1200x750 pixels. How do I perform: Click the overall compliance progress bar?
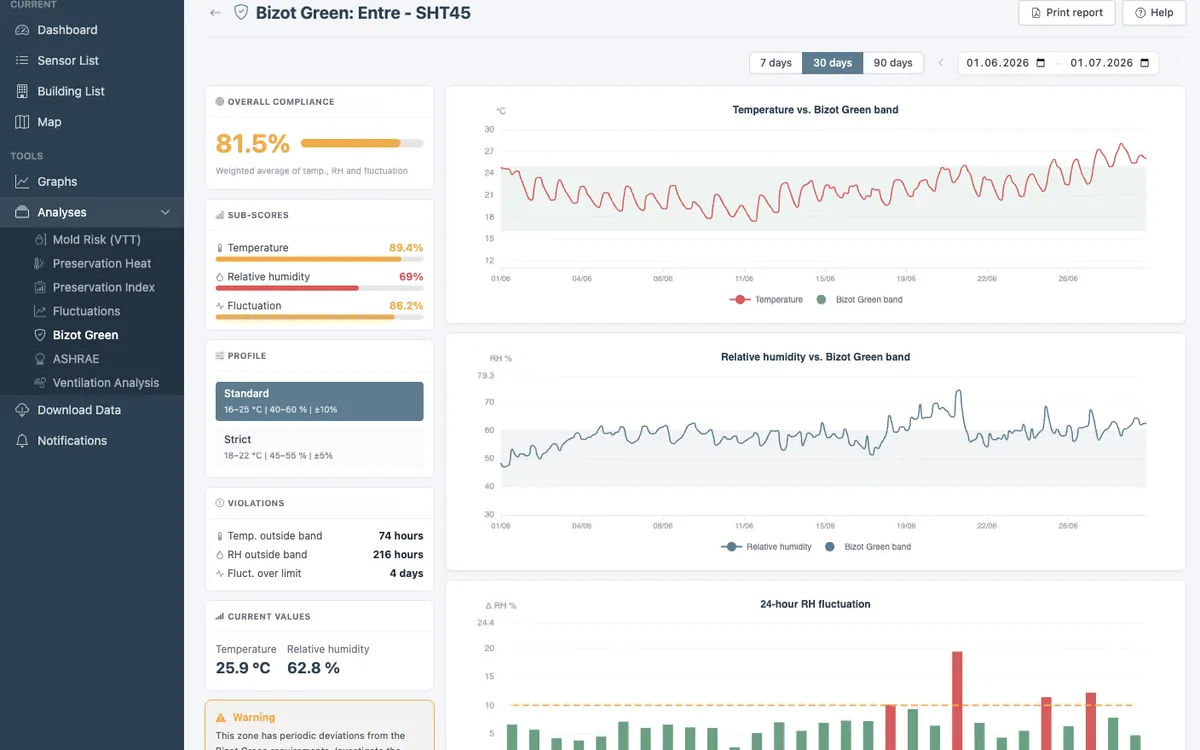coord(362,144)
